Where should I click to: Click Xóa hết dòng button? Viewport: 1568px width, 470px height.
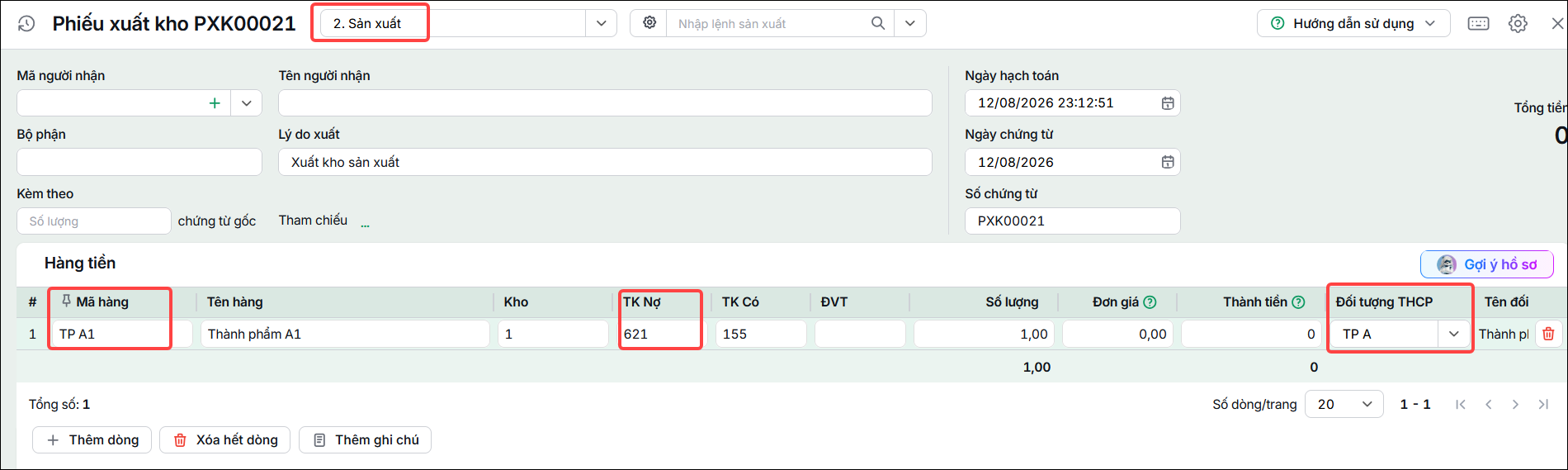click(x=225, y=440)
